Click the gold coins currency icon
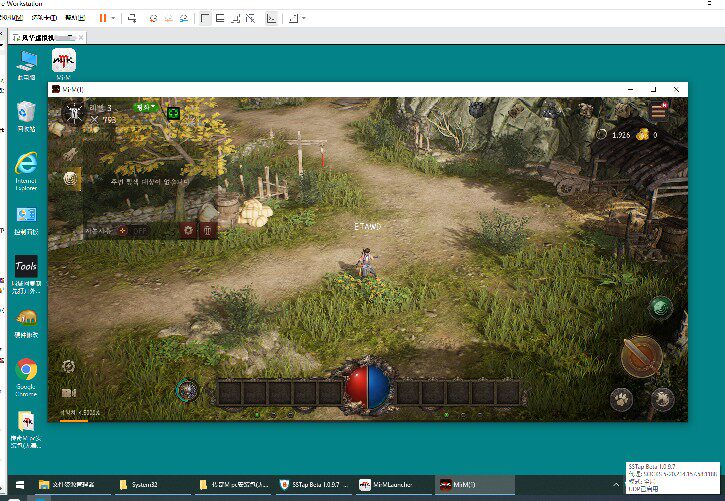Viewport: 725px width, 501px height. tap(643, 134)
